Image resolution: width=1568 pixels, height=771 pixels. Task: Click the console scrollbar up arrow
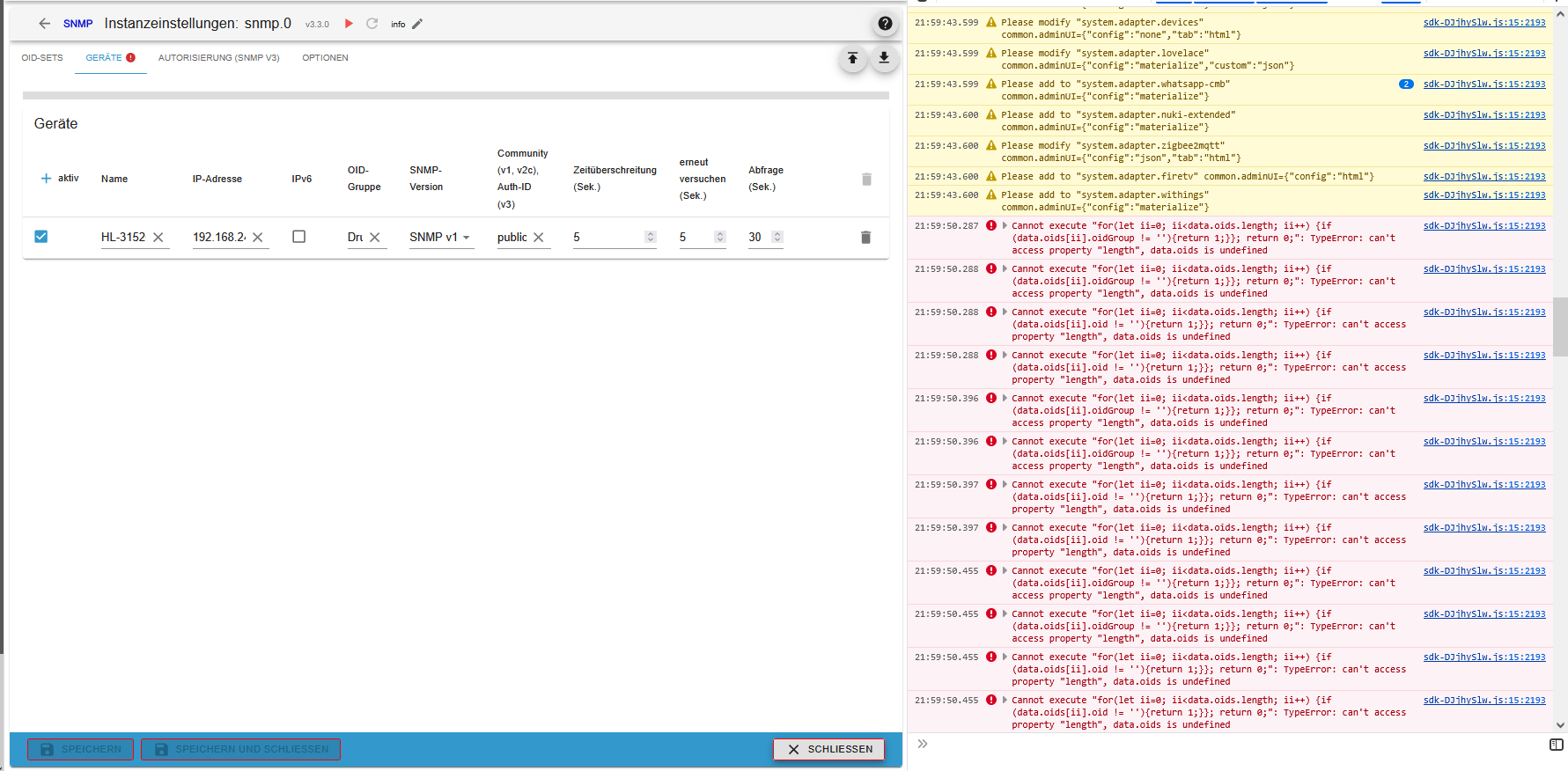[1560, 15]
